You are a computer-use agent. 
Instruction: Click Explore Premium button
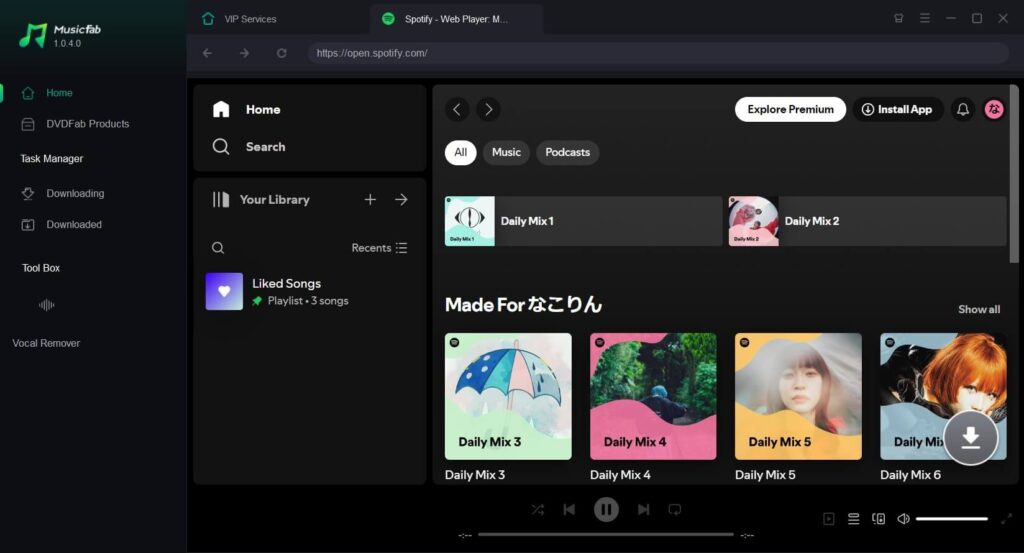(790, 109)
